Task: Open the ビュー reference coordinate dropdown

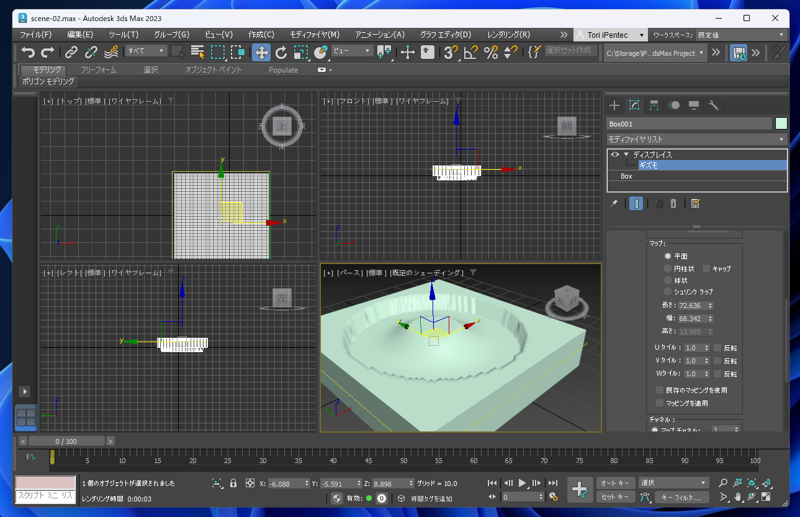Action: tap(352, 51)
